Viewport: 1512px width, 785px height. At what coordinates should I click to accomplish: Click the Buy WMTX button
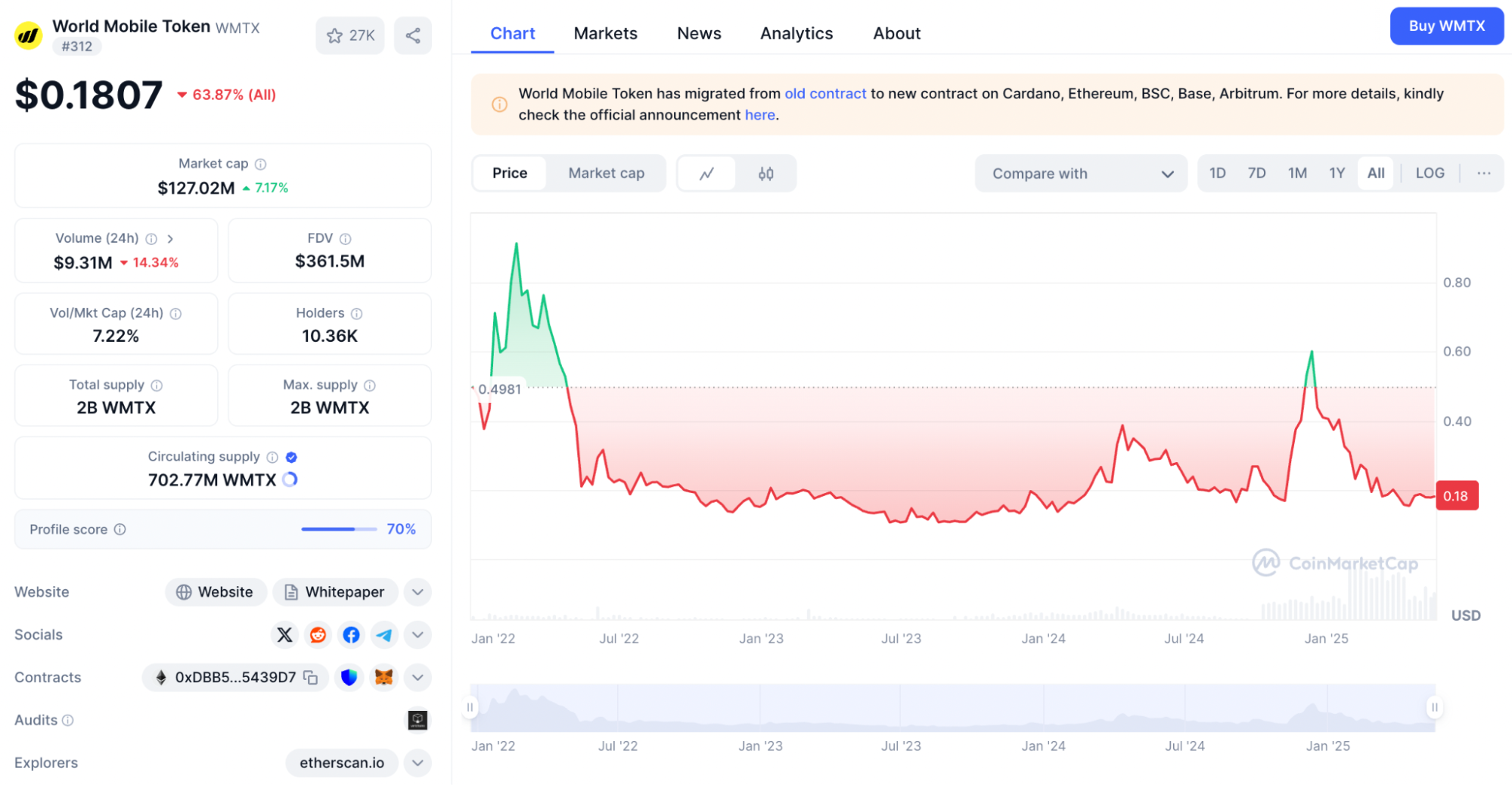[x=1446, y=26]
